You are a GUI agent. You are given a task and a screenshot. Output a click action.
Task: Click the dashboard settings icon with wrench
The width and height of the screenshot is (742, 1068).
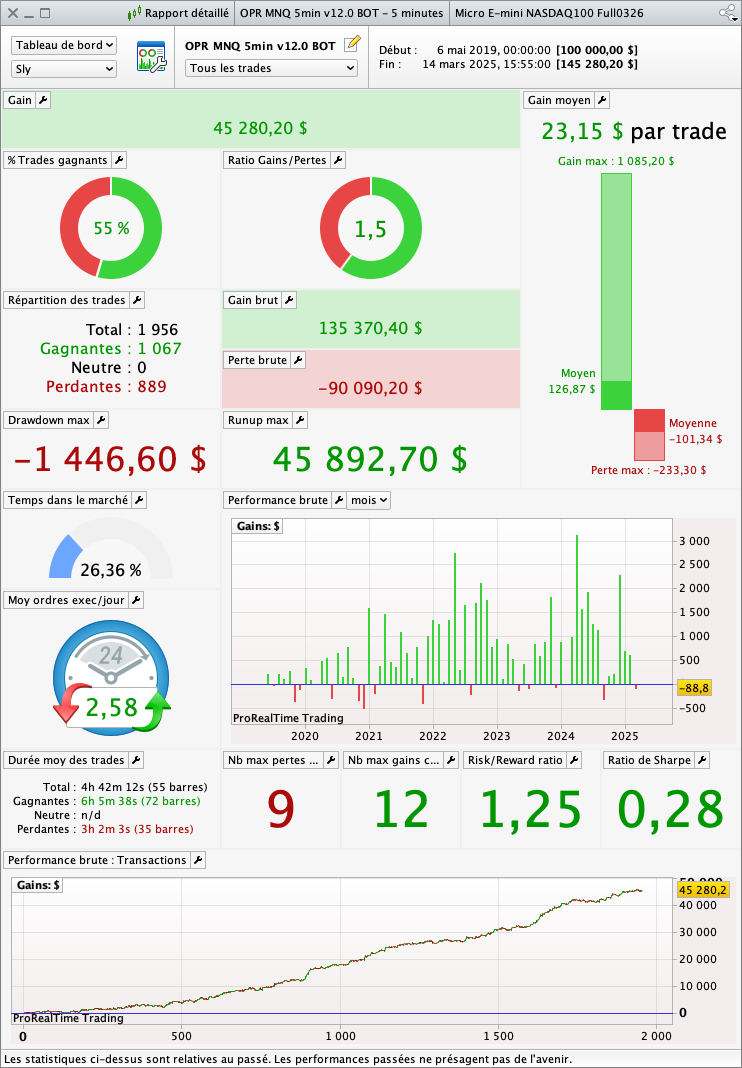(151, 57)
